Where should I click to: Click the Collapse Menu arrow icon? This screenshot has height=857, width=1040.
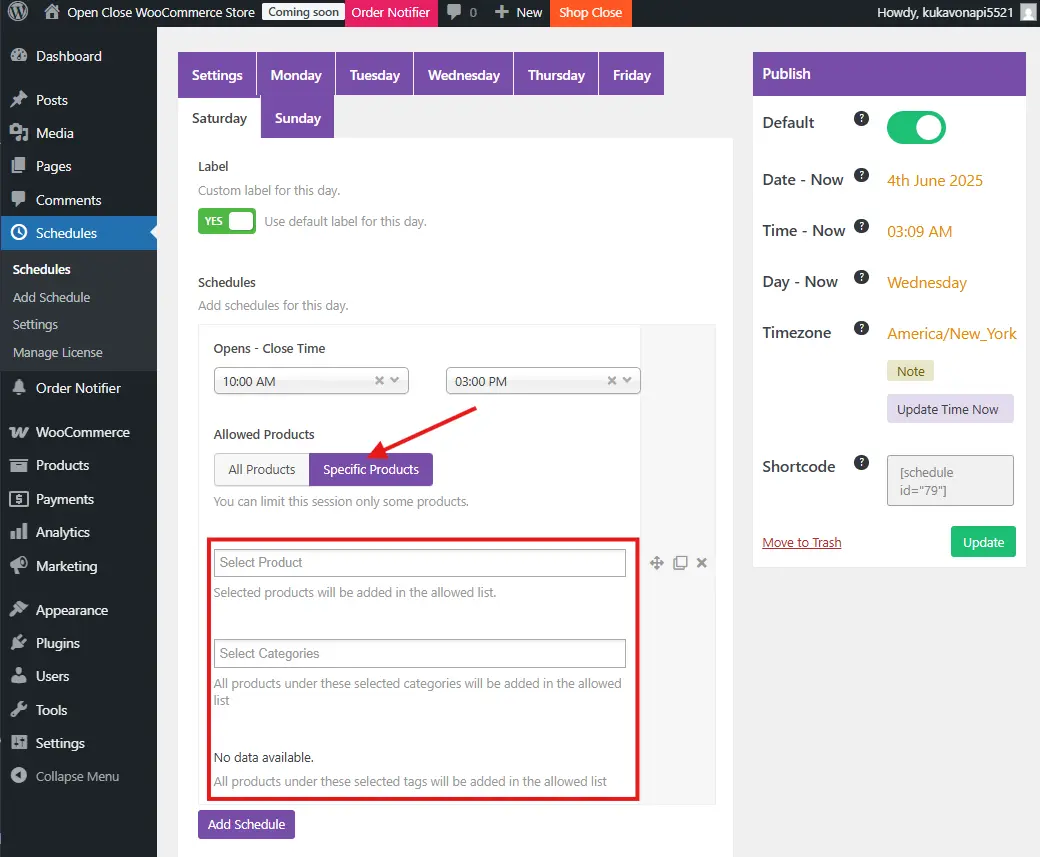(19, 776)
